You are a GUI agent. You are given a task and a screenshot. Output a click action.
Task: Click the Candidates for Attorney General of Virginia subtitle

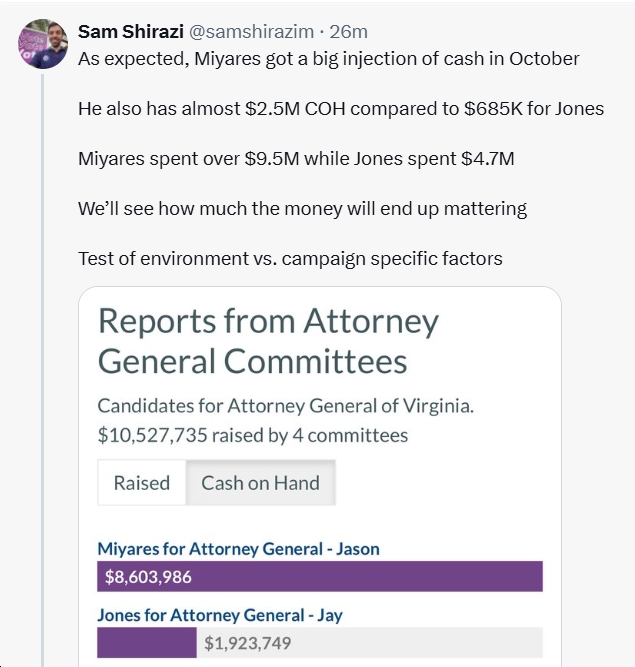pos(285,406)
